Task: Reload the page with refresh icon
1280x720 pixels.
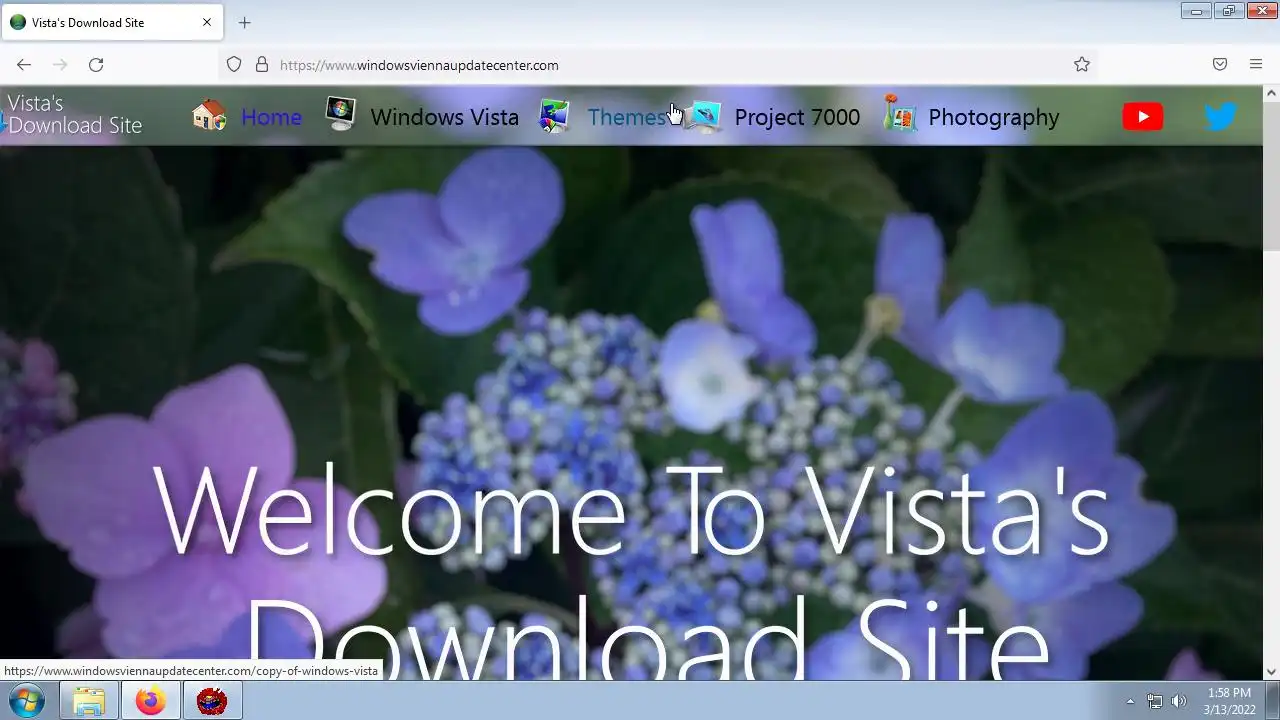Action: (96, 65)
